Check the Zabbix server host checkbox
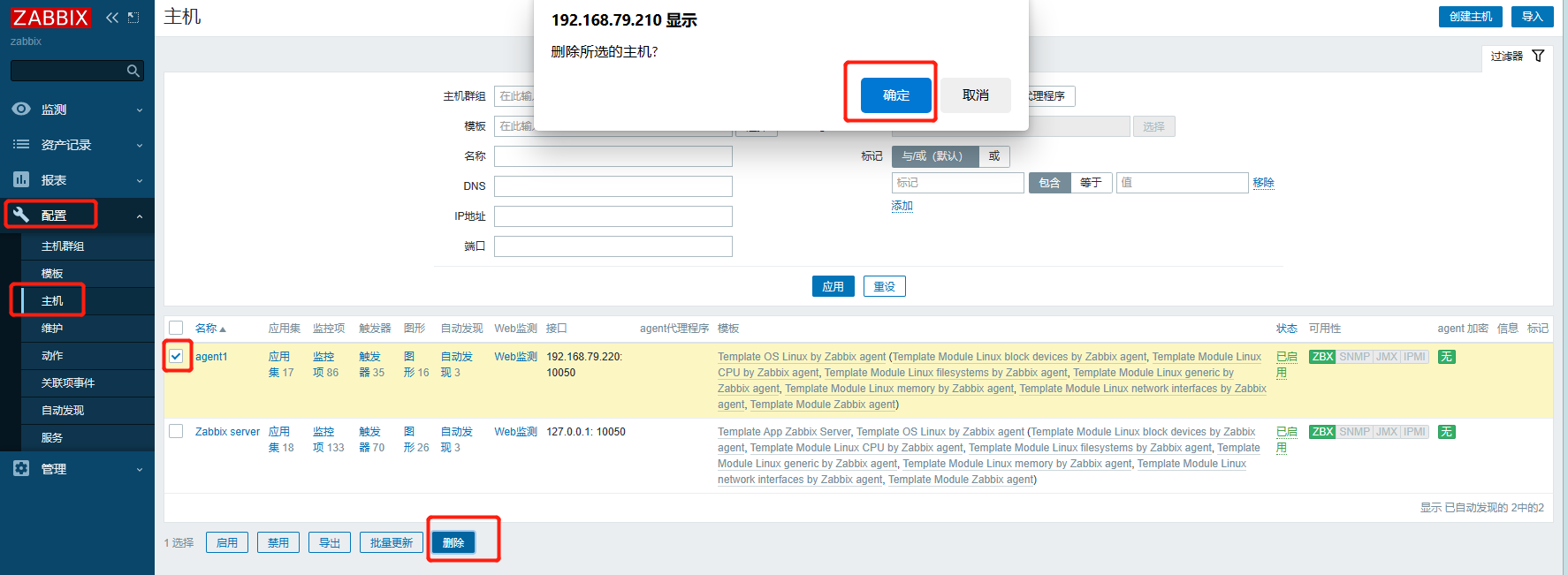 [176, 431]
